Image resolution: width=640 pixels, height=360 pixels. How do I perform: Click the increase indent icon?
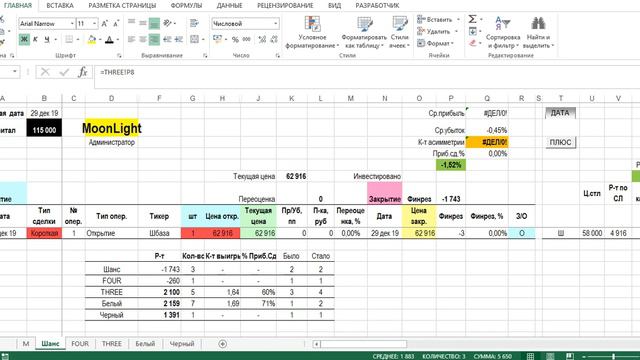(x=178, y=39)
